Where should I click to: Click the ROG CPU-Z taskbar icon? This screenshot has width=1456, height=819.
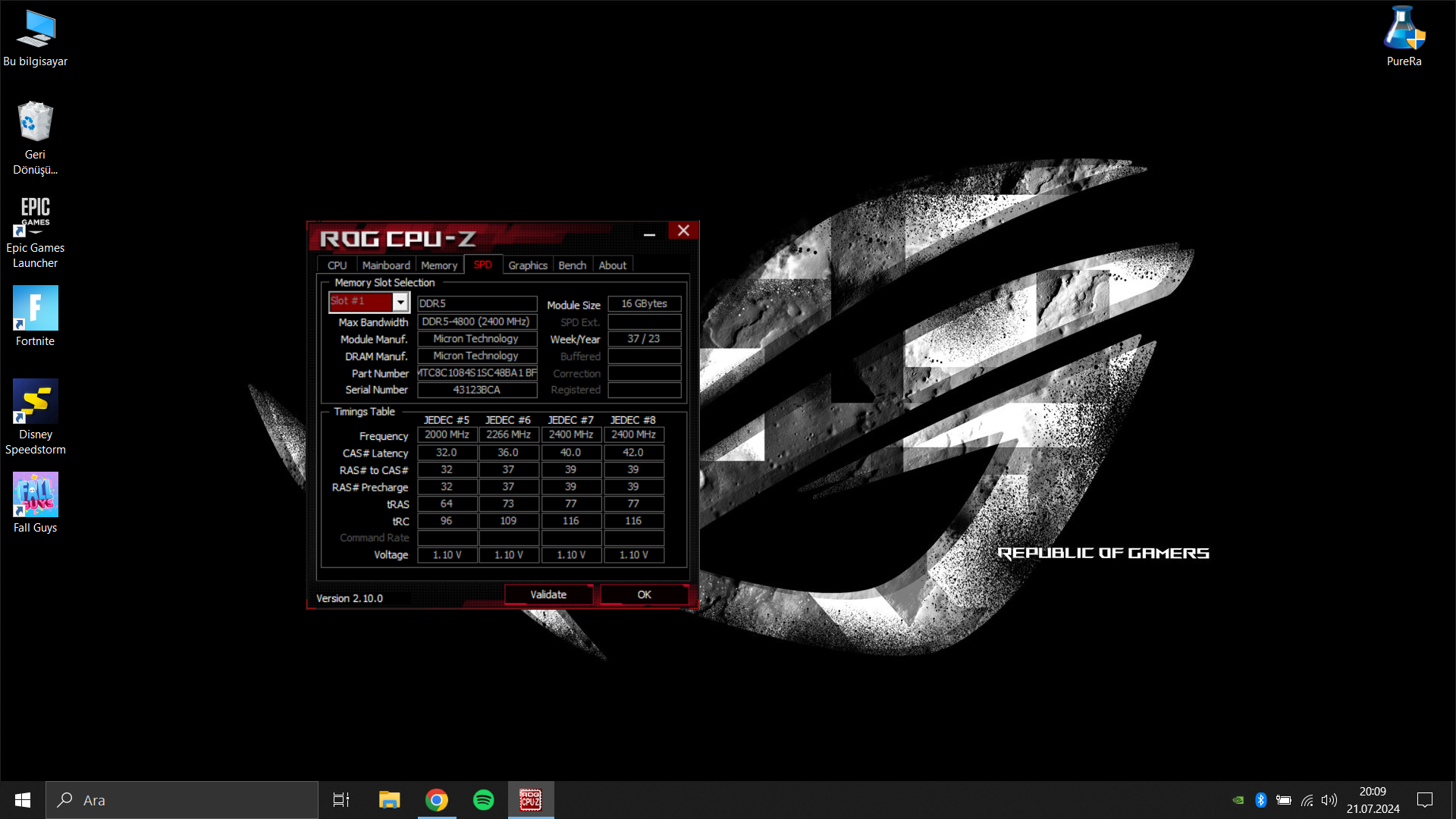point(530,800)
